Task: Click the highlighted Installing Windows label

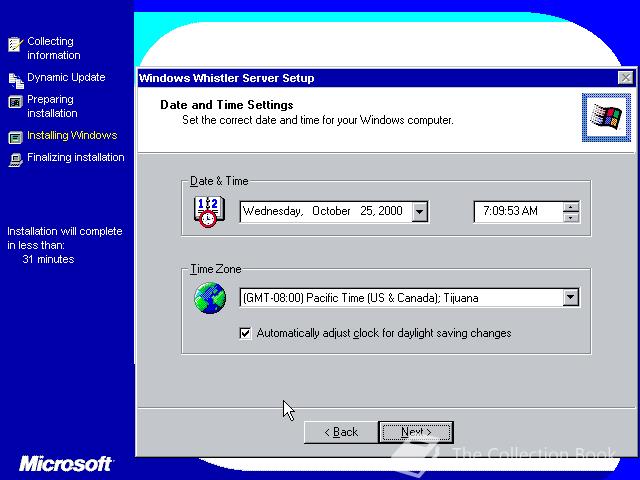Action: coord(72,135)
